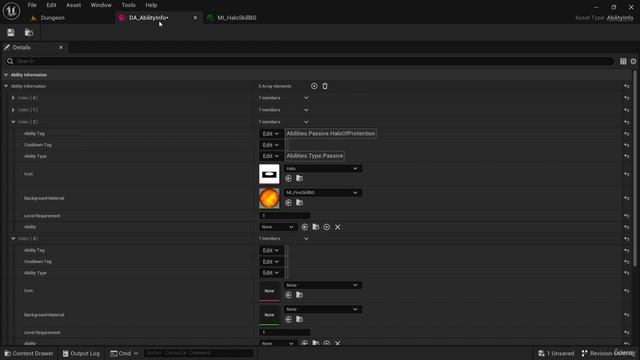Reset the Index 2 Ability Tag row to default
Viewport: 640px width, 360px height.
[x=627, y=134]
